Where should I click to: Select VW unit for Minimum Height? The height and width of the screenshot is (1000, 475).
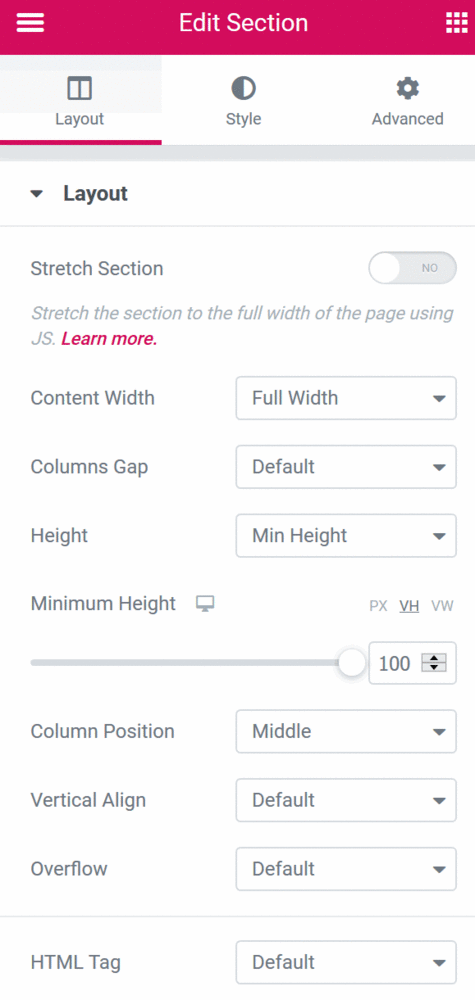point(442,606)
